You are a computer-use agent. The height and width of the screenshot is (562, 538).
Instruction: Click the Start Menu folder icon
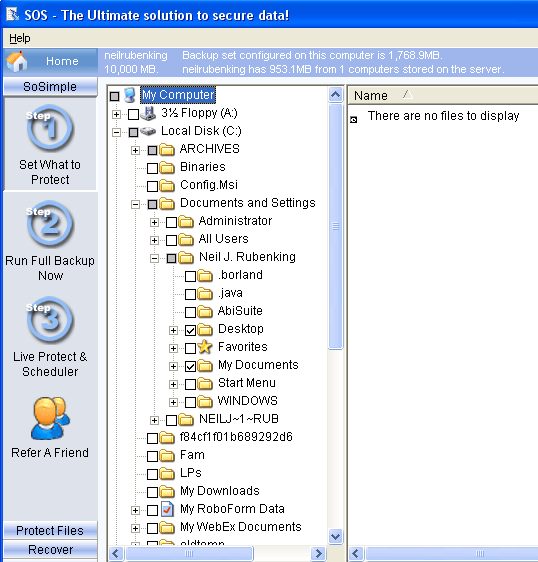(x=205, y=383)
